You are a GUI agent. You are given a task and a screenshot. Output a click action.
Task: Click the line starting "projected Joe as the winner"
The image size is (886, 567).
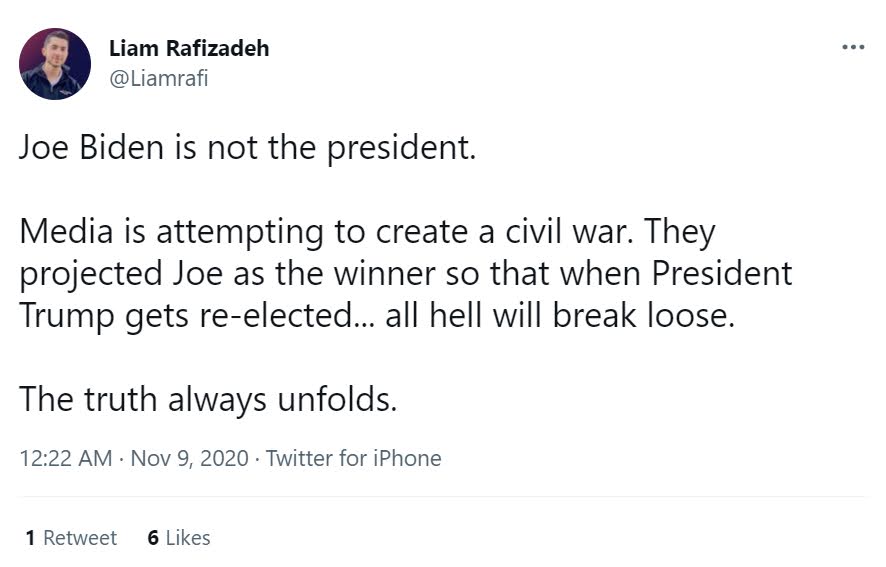[x=406, y=273]
